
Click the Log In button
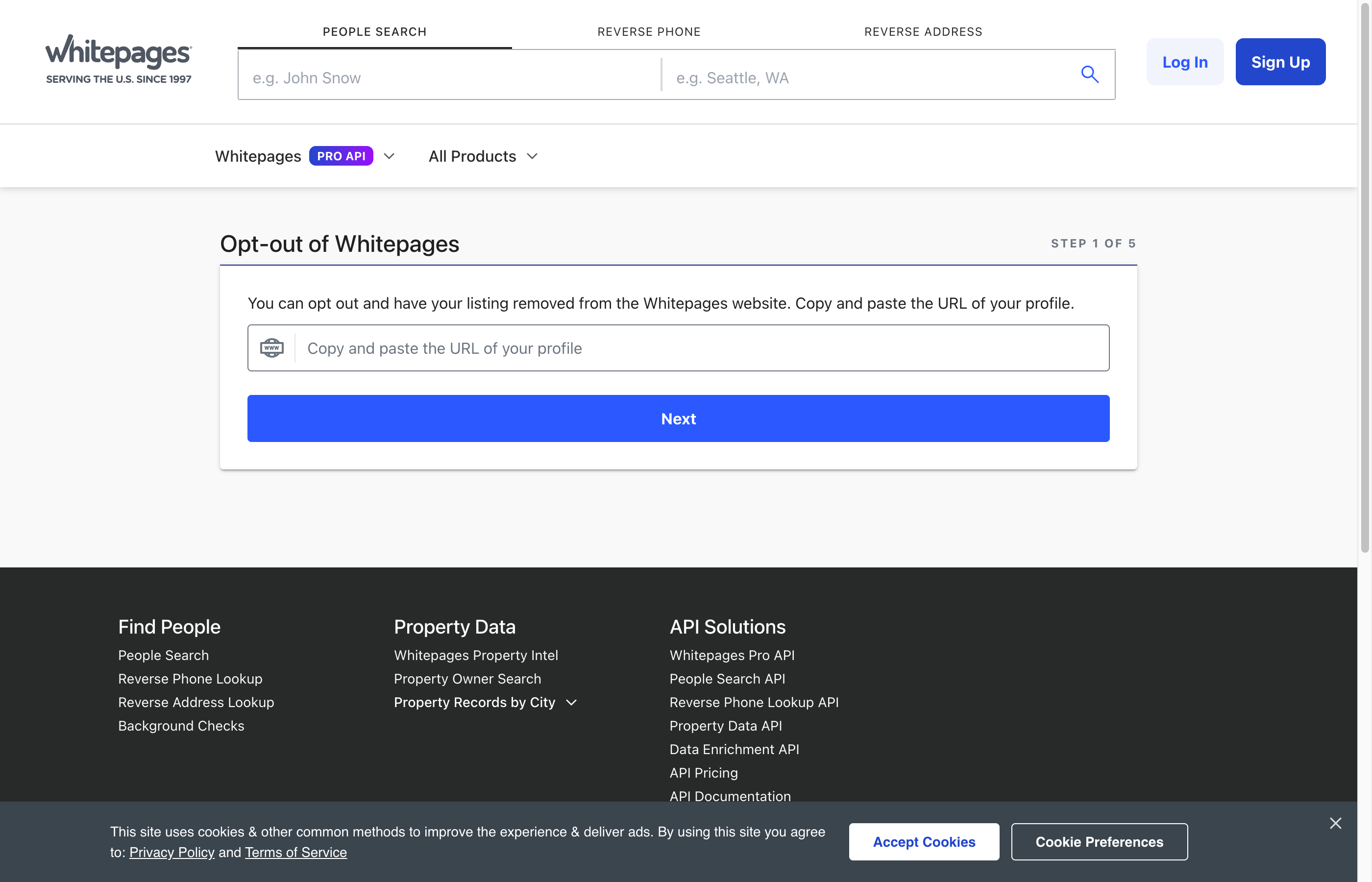pos(1185,62)
